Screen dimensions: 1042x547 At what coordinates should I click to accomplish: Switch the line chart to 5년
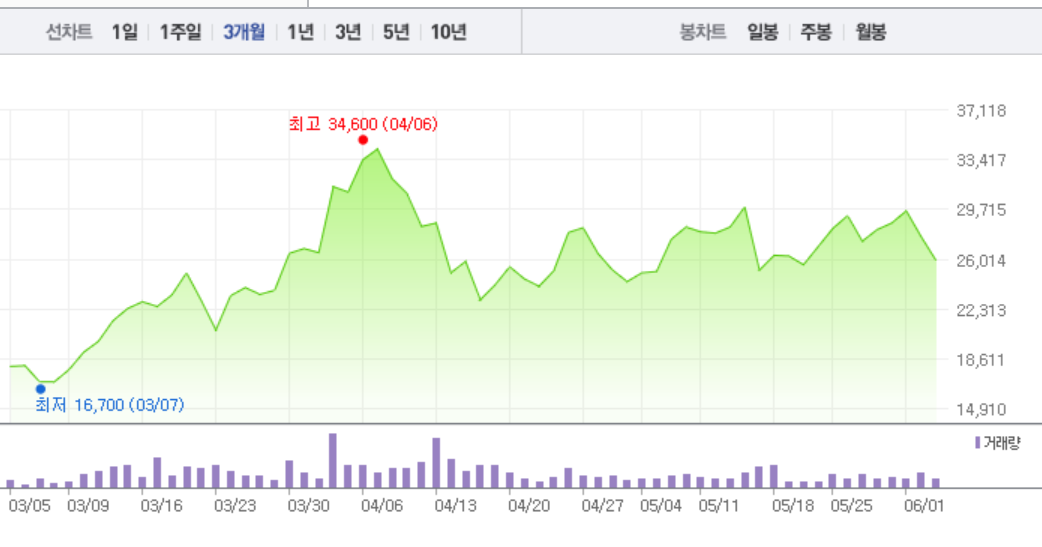point(396,32)
